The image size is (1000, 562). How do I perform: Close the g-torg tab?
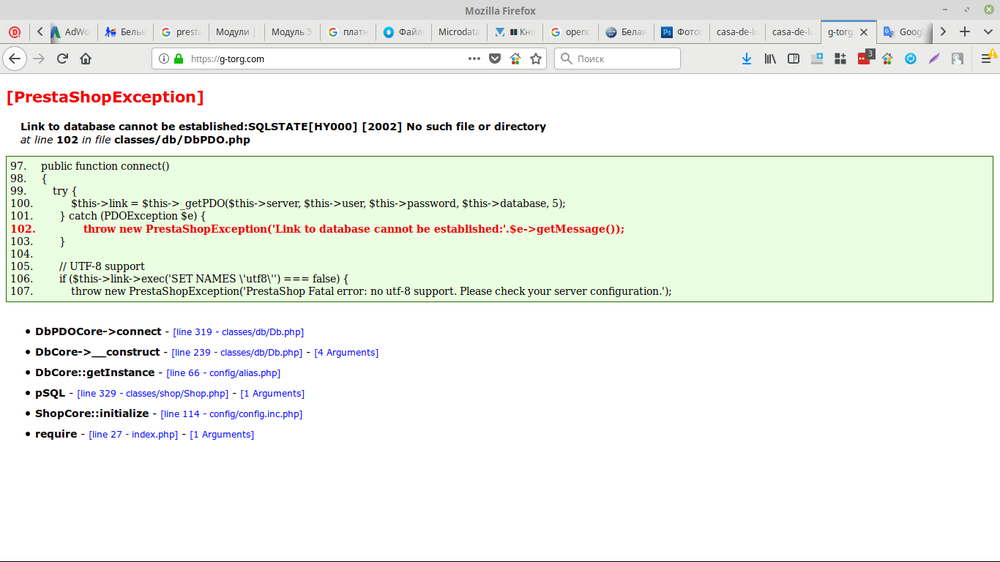[x=864, y=32]
